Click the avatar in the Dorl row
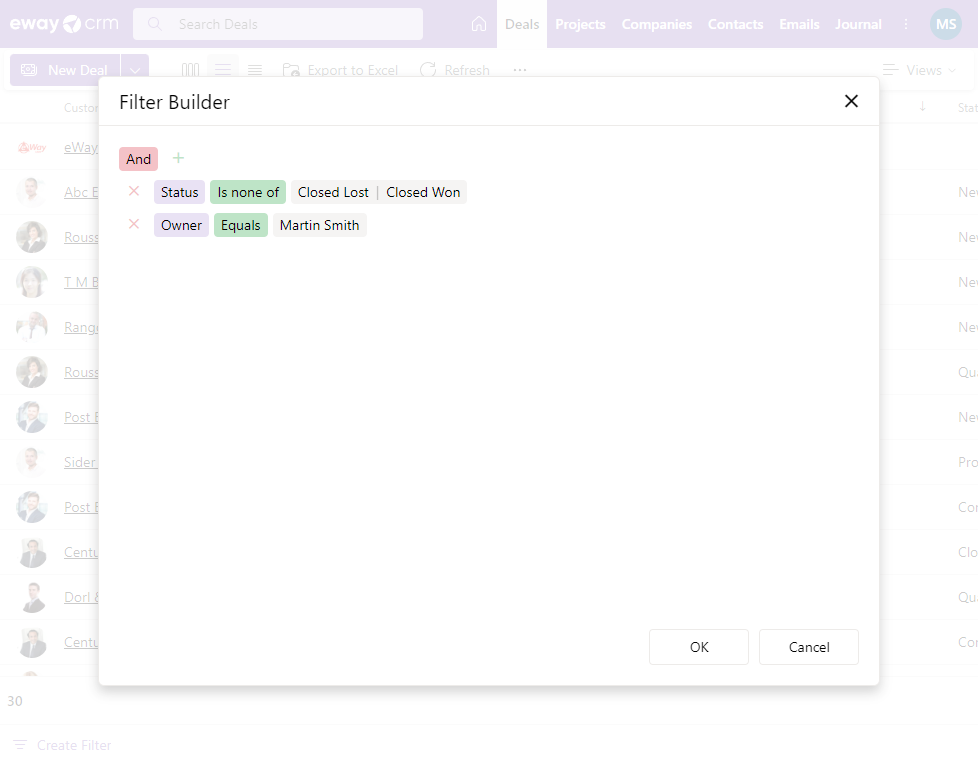 click(32, 597)
